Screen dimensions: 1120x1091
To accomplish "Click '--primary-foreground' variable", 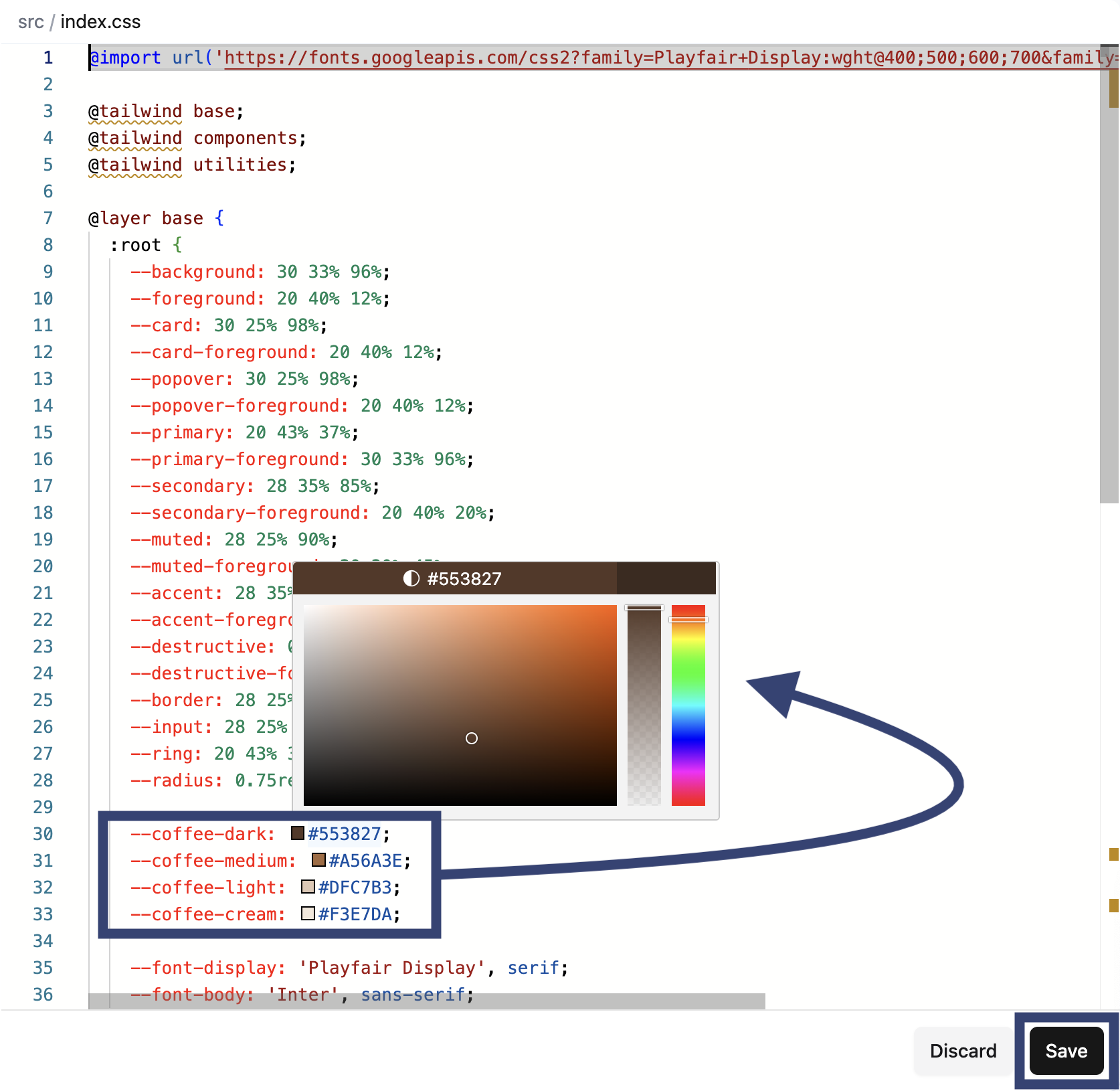I will (x=235, y=459).
